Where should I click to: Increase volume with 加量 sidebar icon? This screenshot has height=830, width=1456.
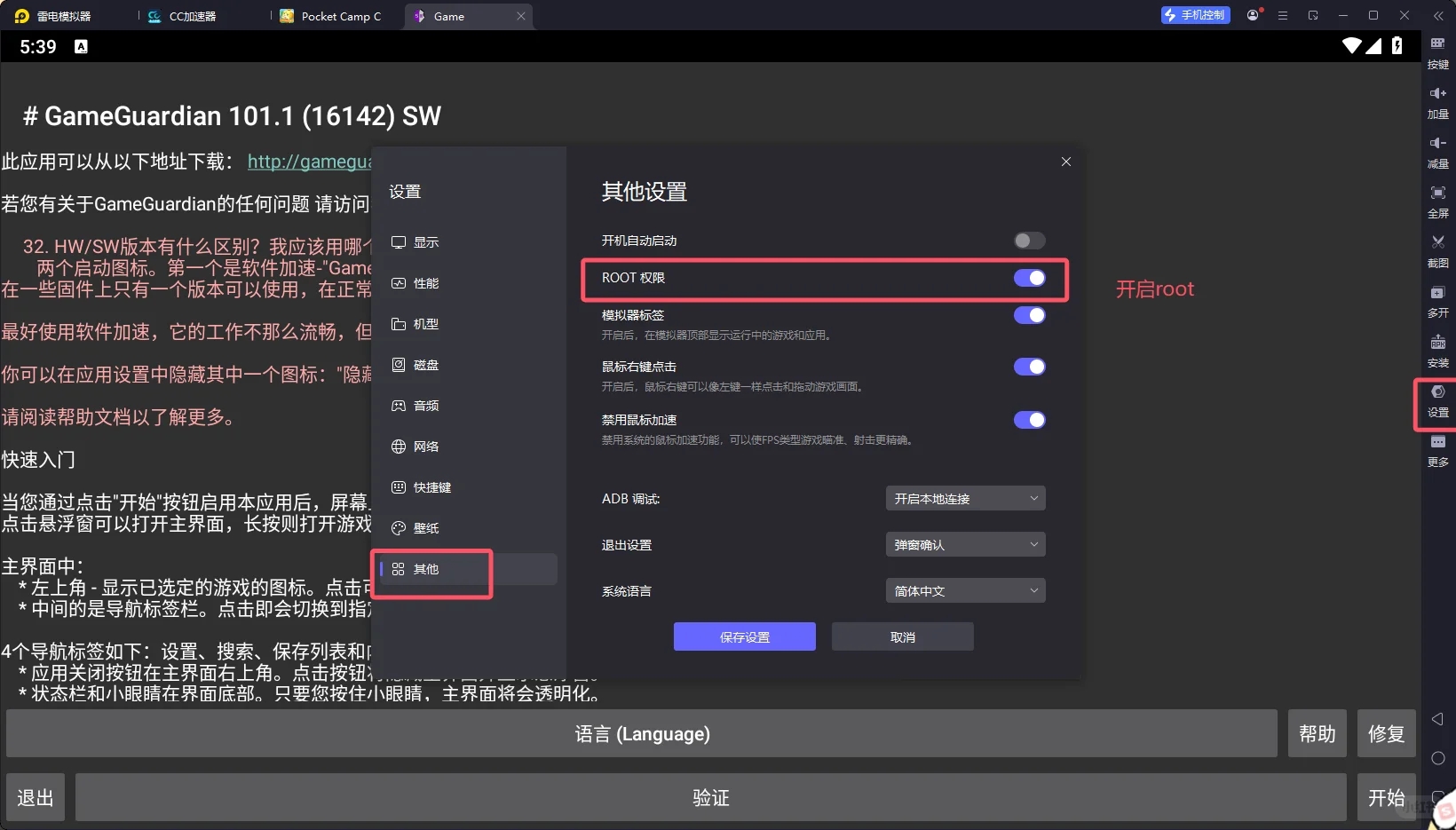tap(1437, 102)
